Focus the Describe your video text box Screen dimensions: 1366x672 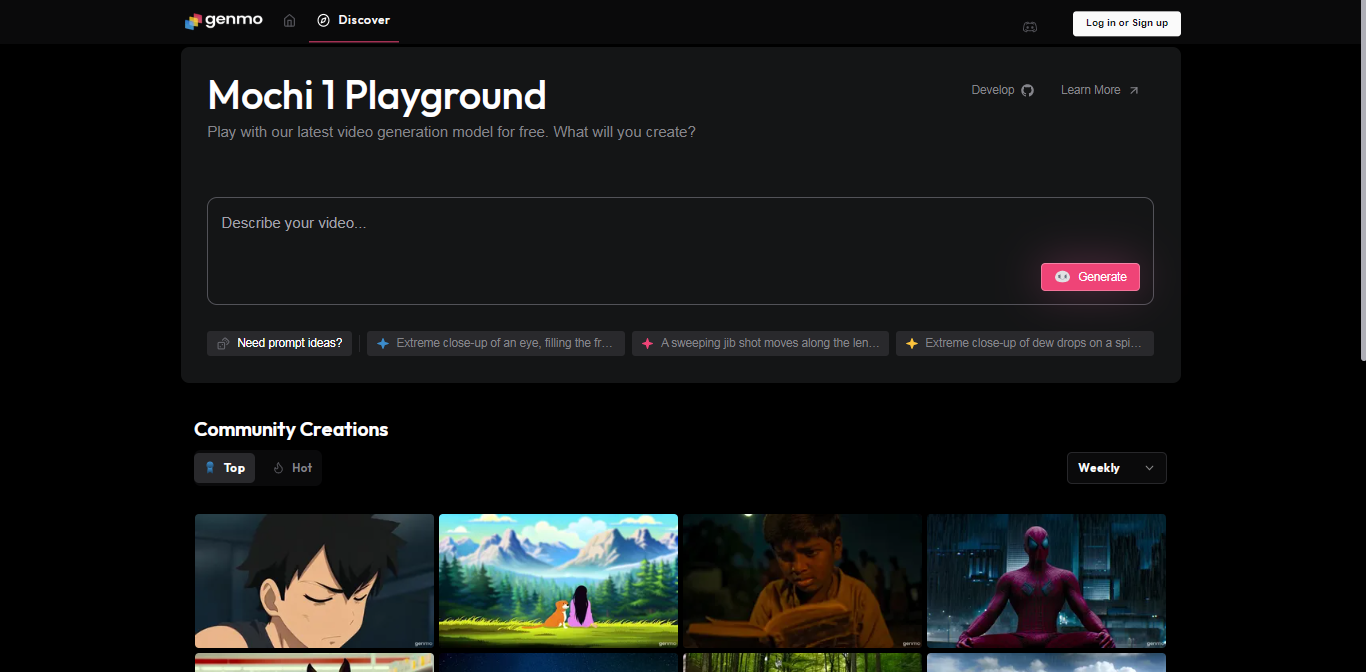point(620,240)
